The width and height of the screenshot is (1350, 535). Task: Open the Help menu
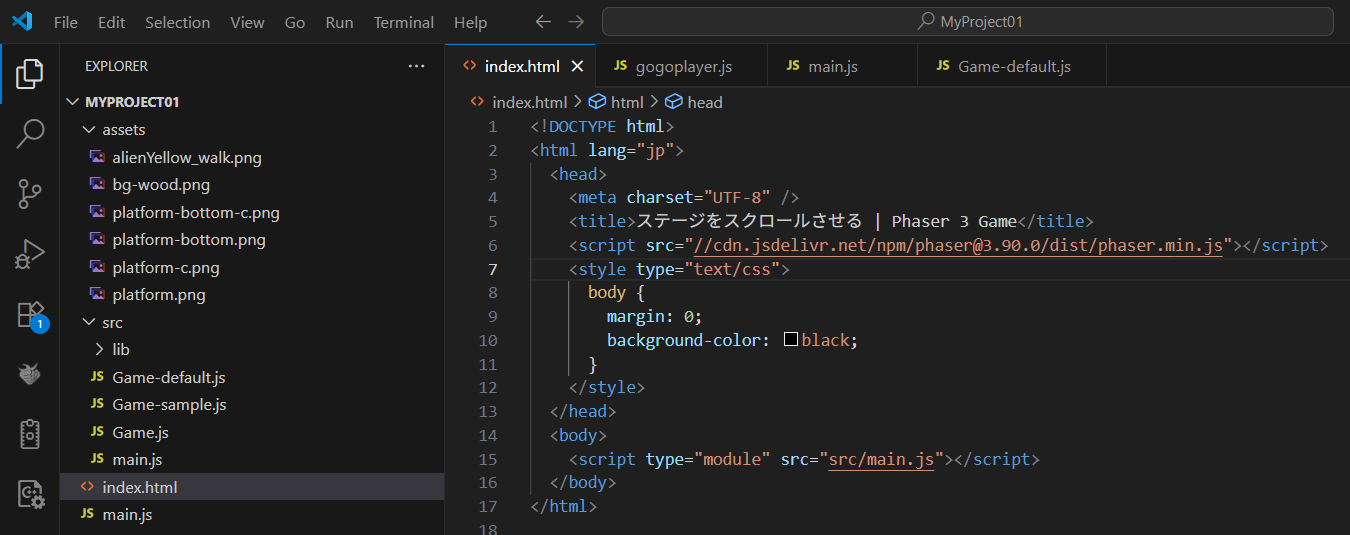[471, 22]
